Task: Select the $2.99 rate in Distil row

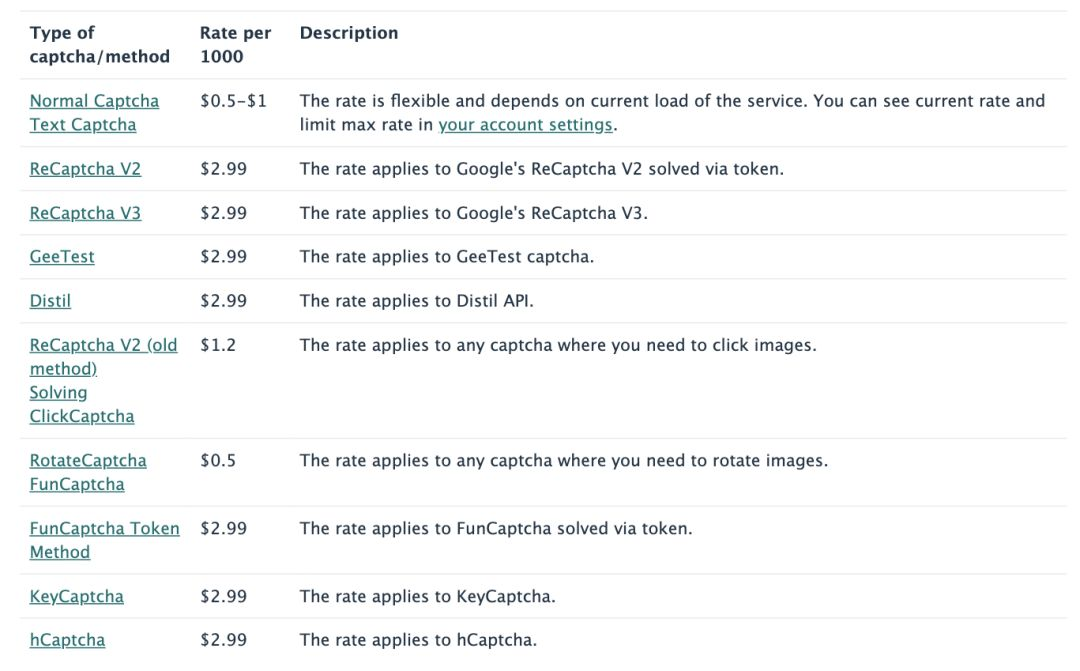Action: (223, 300)
